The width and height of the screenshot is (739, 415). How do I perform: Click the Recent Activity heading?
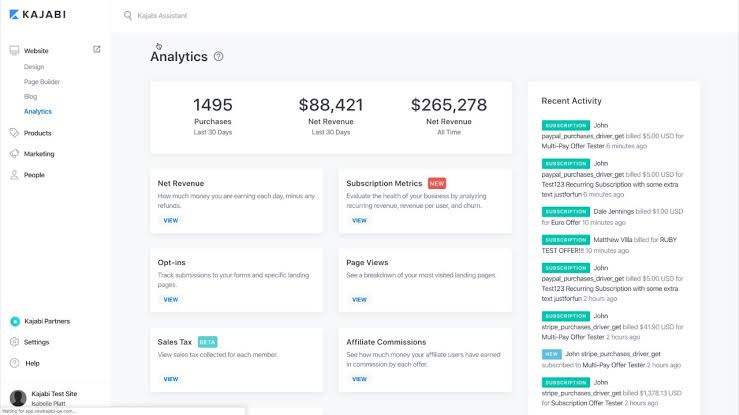[x=571, y=101]
